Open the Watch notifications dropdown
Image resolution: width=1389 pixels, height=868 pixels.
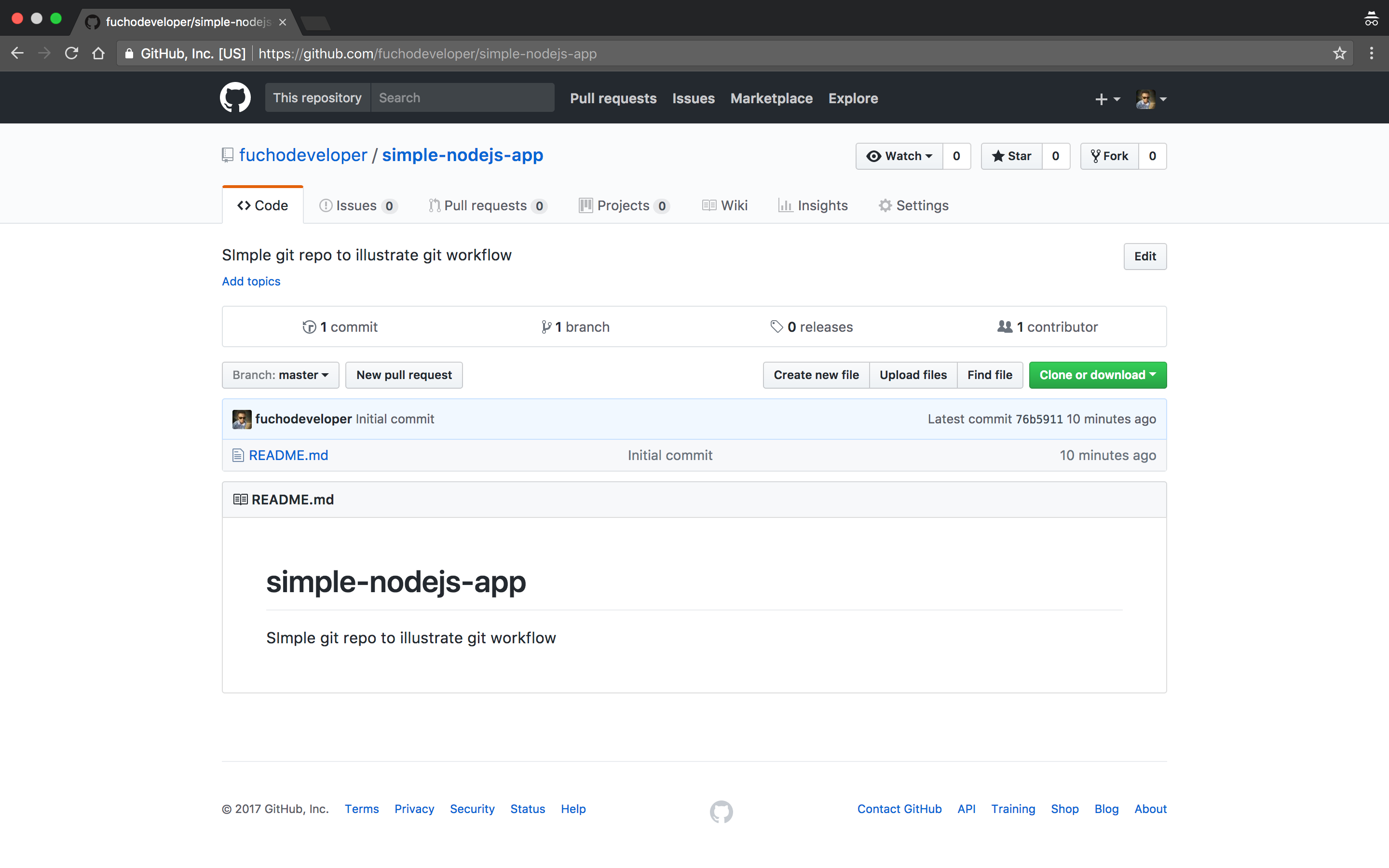(x=899, y=156)
